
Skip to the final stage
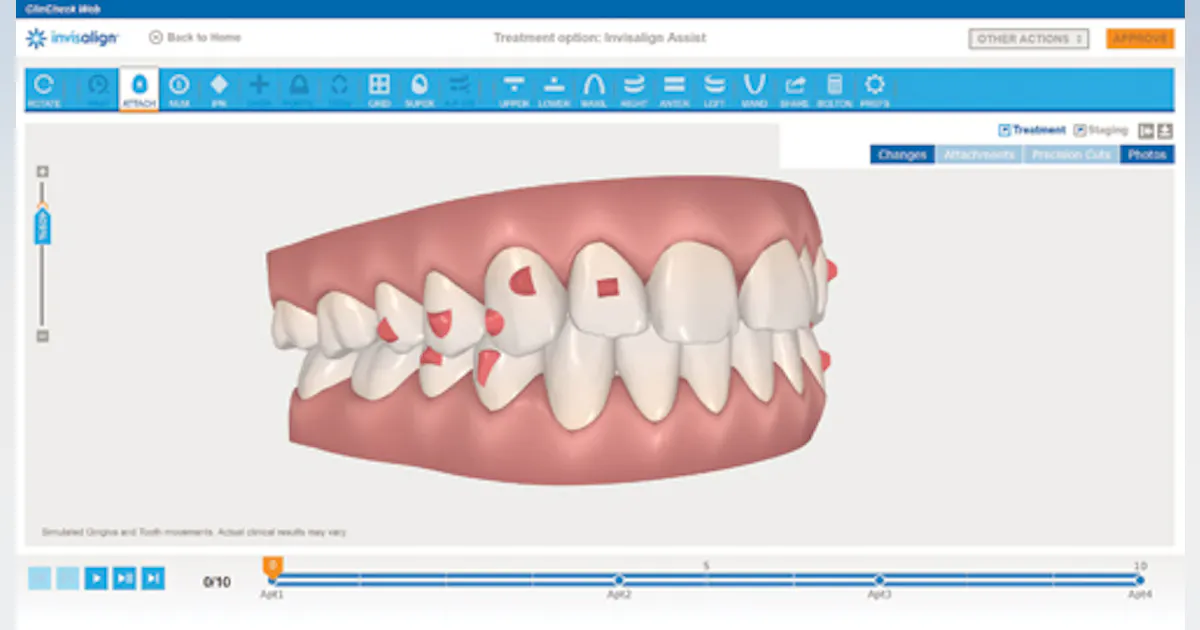click(x=152, y=578)
